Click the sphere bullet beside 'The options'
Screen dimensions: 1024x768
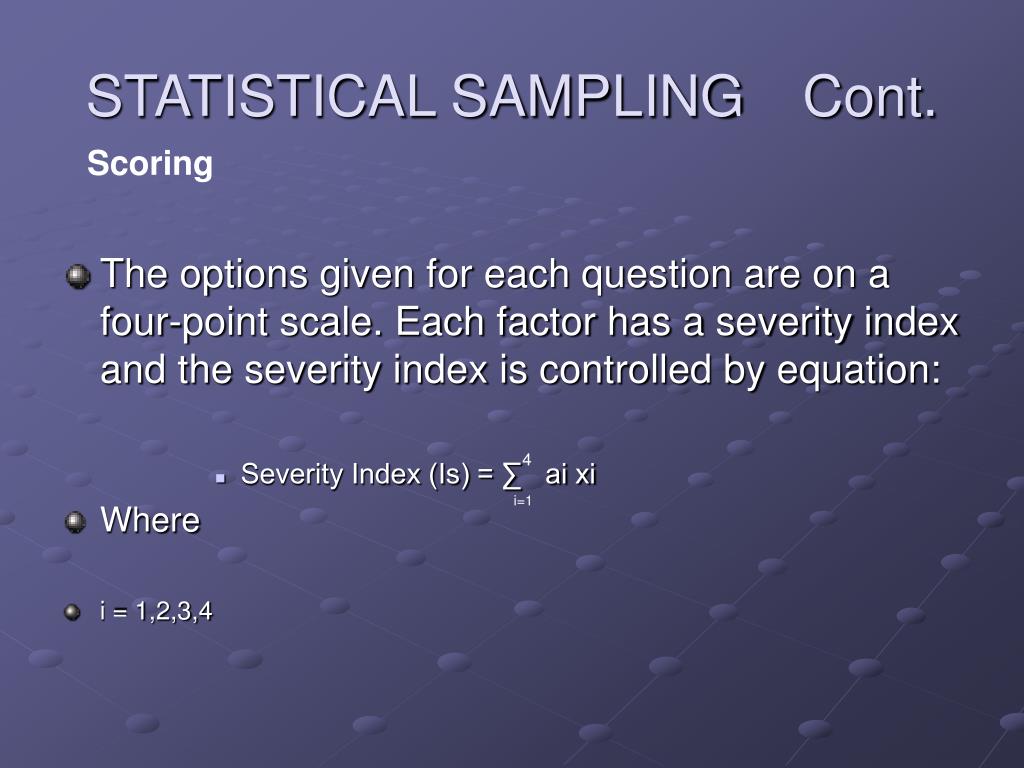pyautogui.click(x=78, y=276)
